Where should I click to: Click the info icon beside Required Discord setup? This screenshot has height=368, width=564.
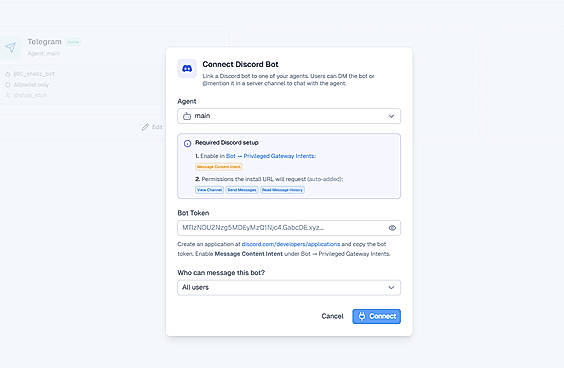[x=187, y=144]
